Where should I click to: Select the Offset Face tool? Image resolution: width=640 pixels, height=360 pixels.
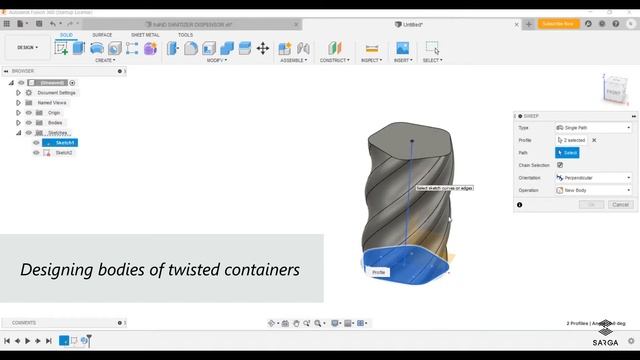[244, 48]
